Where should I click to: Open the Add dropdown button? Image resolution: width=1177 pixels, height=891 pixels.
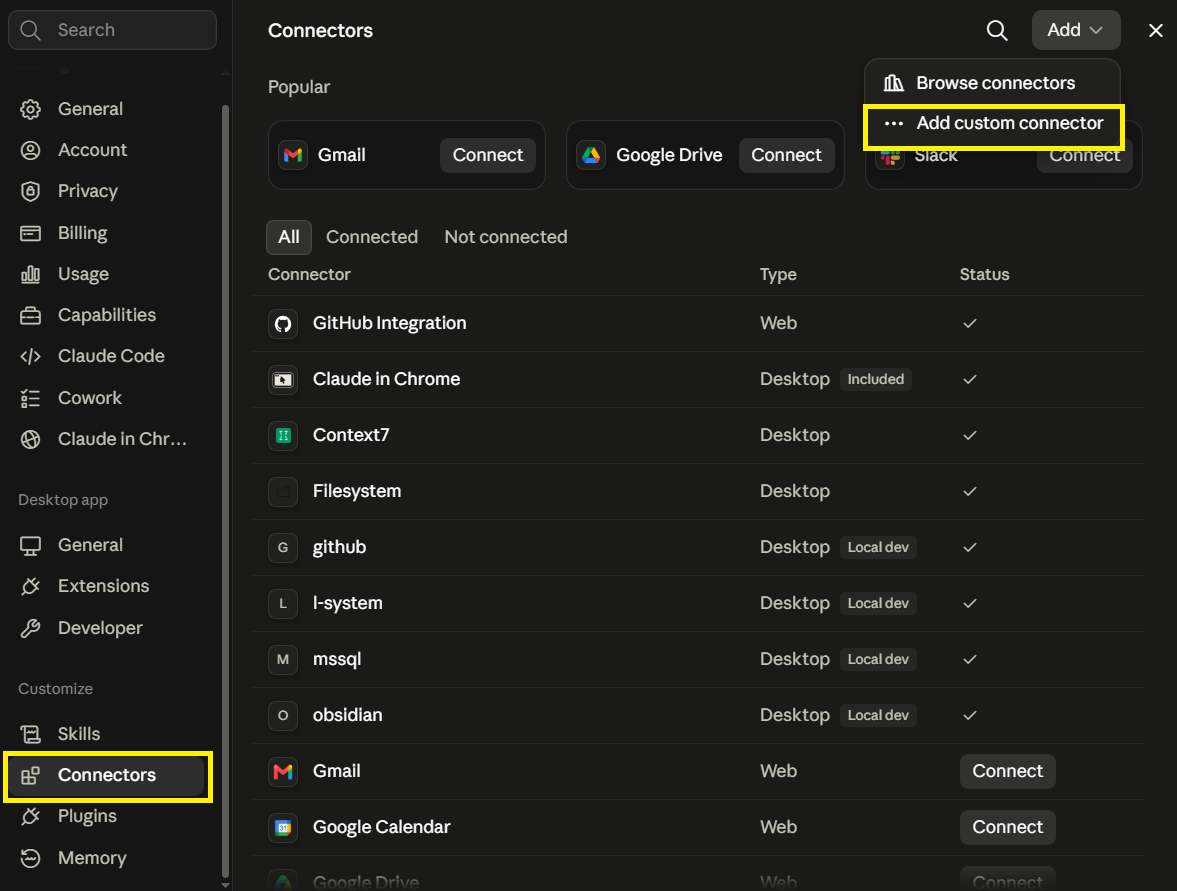(1076, 30)
